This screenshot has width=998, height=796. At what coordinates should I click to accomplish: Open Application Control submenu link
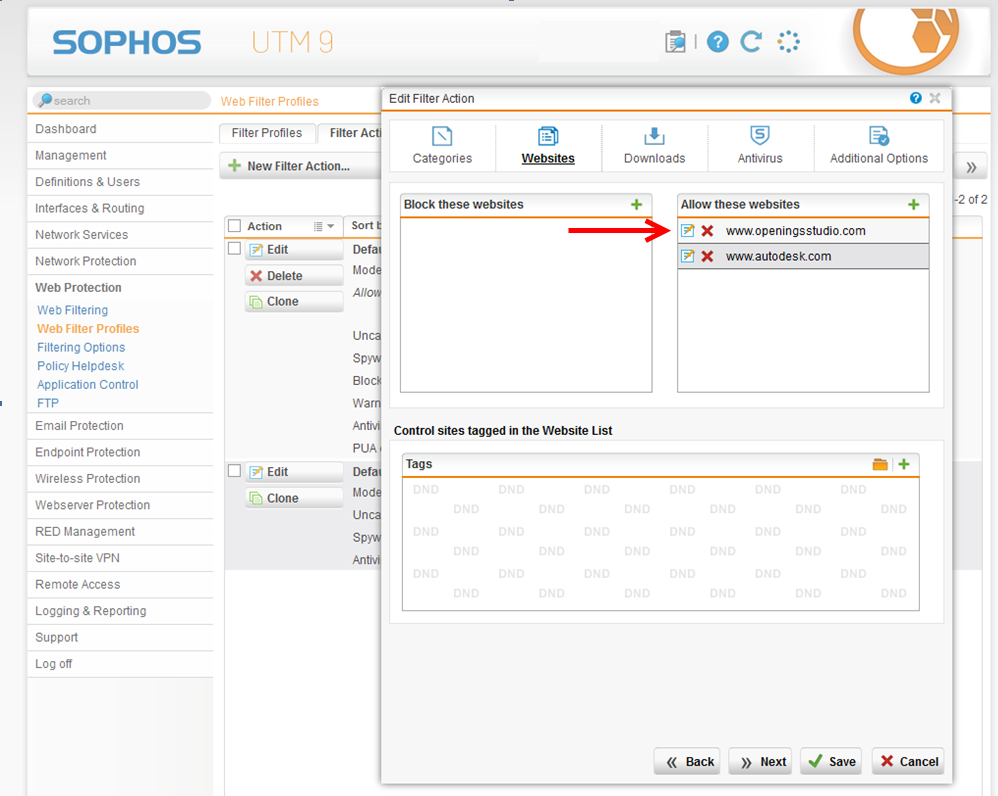[x=87, y=384]
